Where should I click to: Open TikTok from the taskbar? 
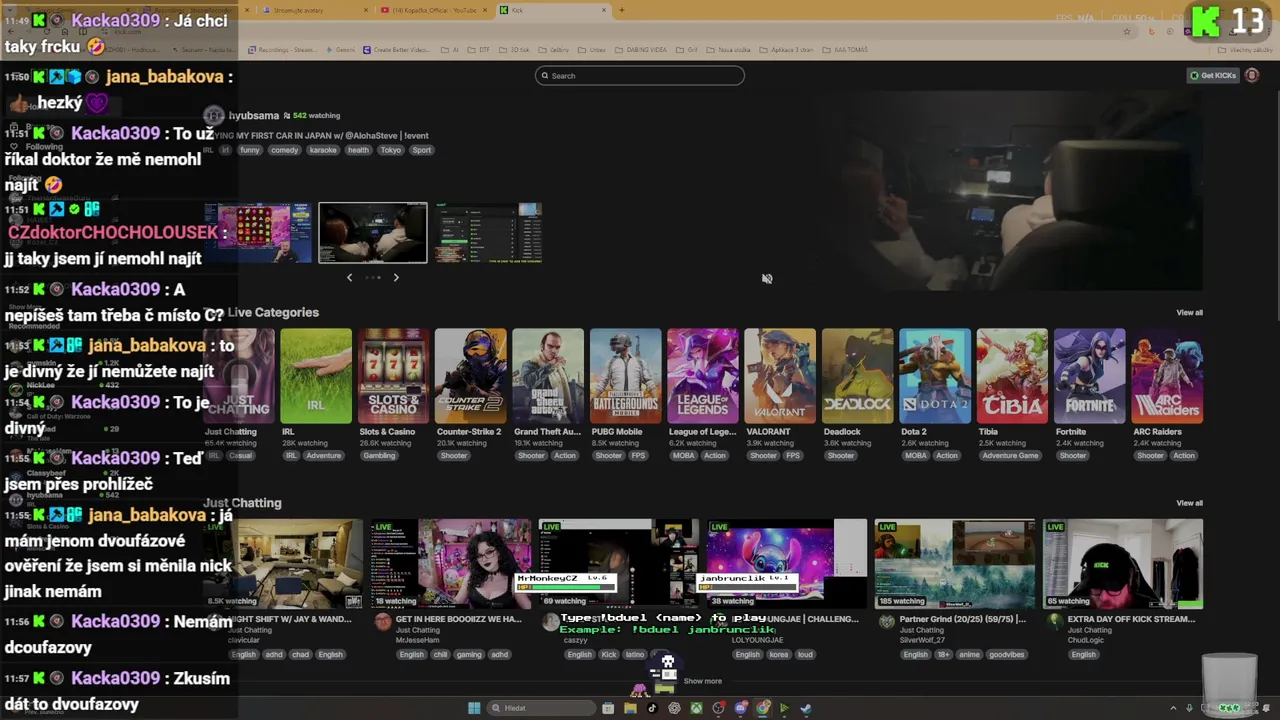click(x=652, y=708)
